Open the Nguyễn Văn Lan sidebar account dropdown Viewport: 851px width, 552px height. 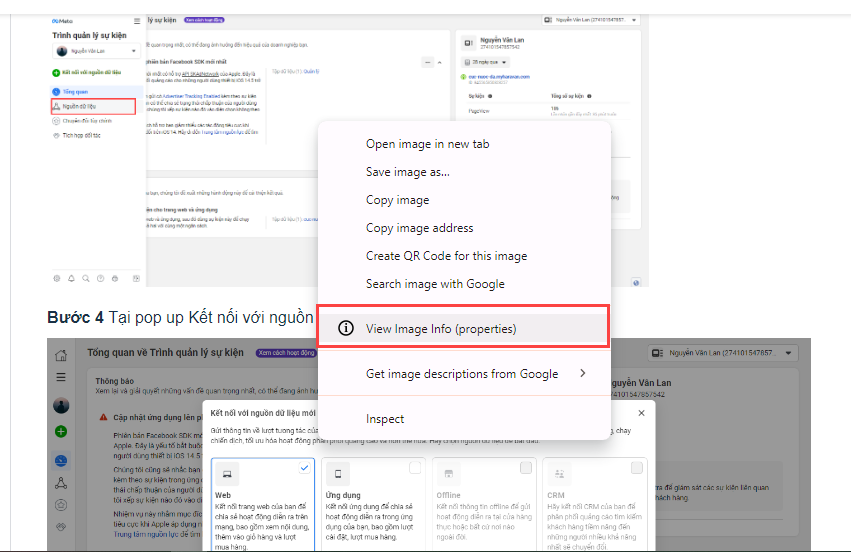click(x=97, y=51)
